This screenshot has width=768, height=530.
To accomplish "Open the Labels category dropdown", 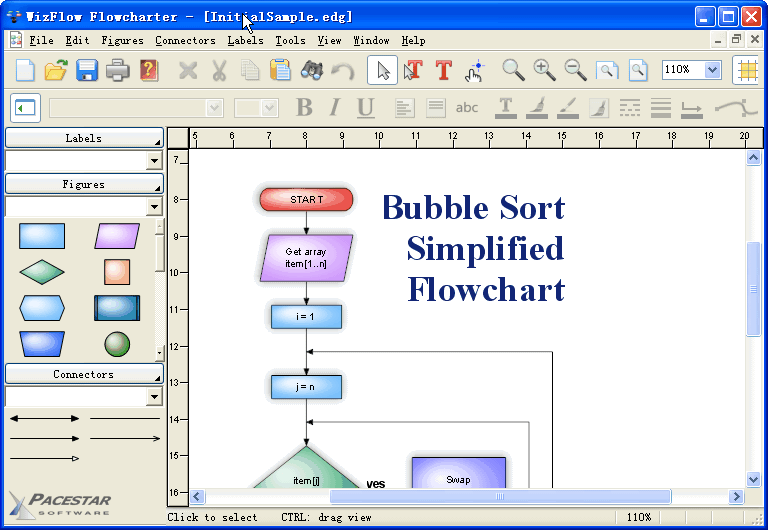I will [x=154, y=160].
